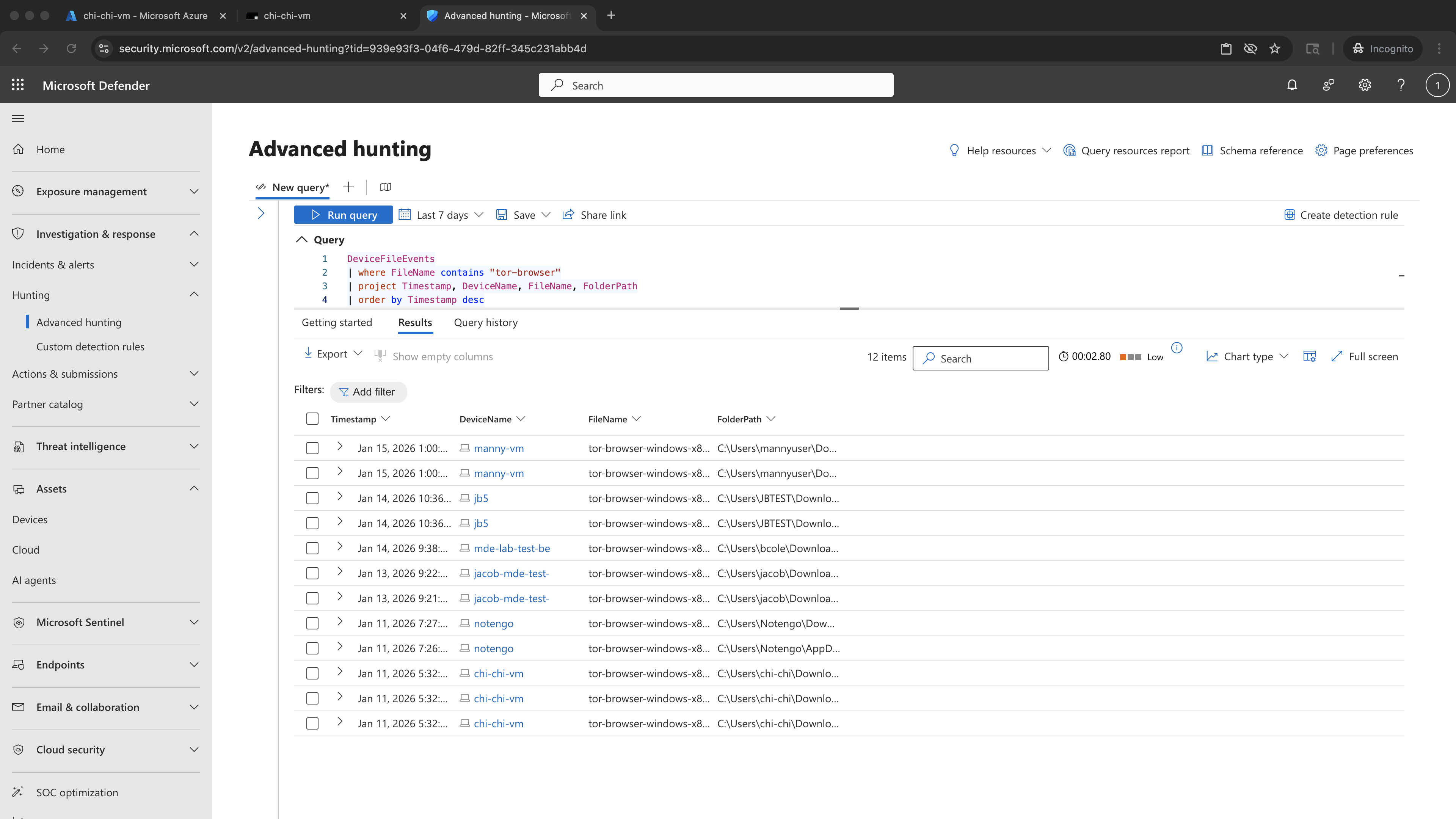Image resolution: width=1456 pixels, height=819 pixels.
Task: Open the queries book icon next to tabs
Action: pos(386,187)
